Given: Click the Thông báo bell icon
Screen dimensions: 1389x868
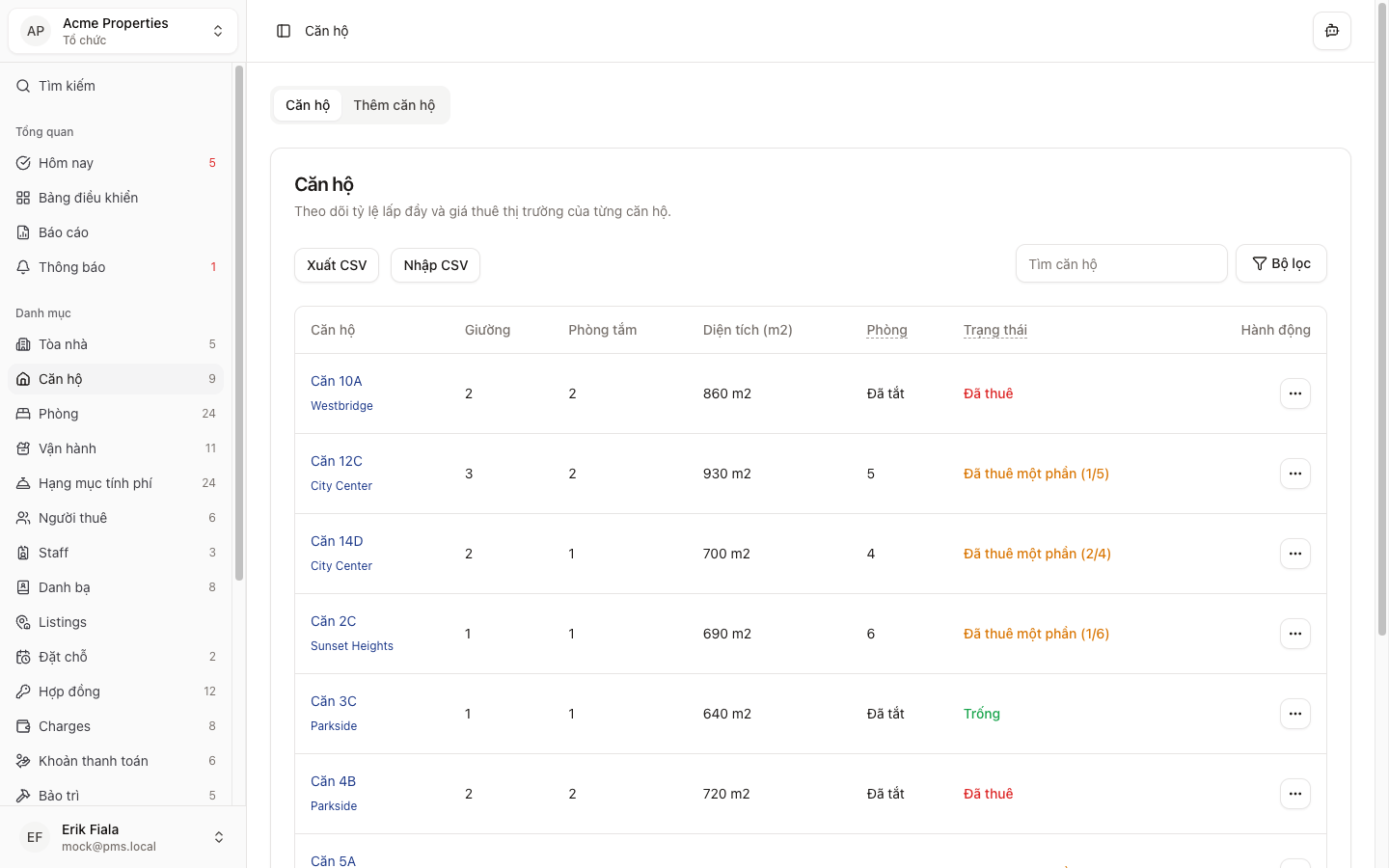Looking at the screenshot, I should (23, 267).
